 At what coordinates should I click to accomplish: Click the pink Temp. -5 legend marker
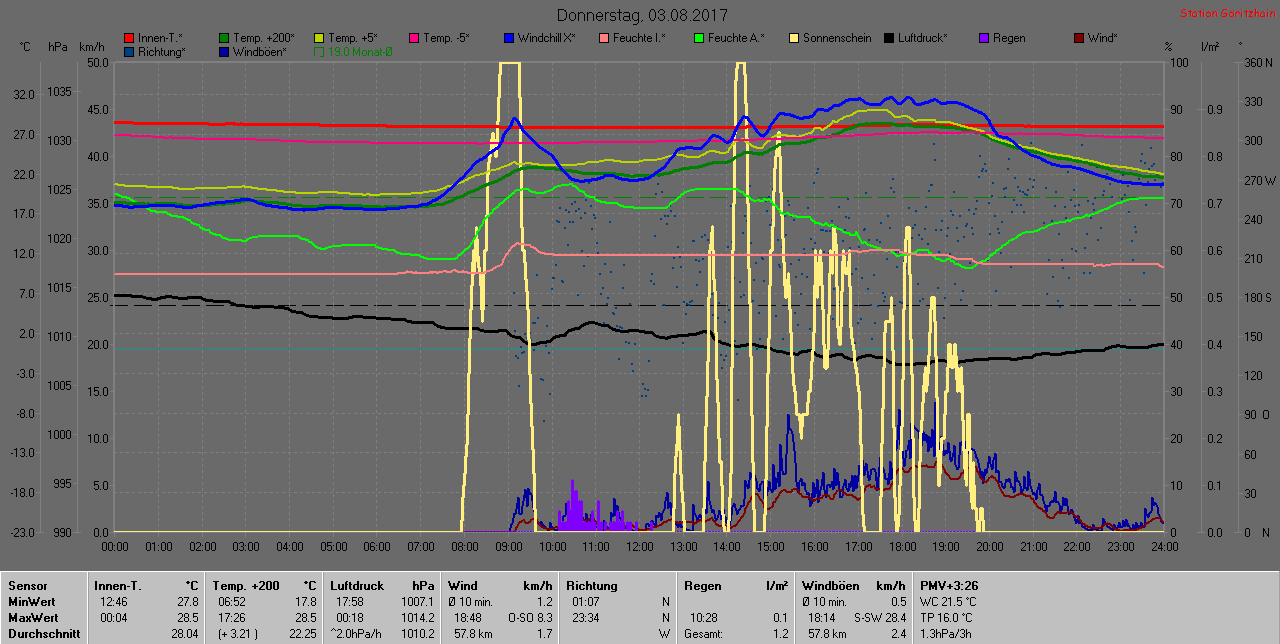(x=415, y=38)
